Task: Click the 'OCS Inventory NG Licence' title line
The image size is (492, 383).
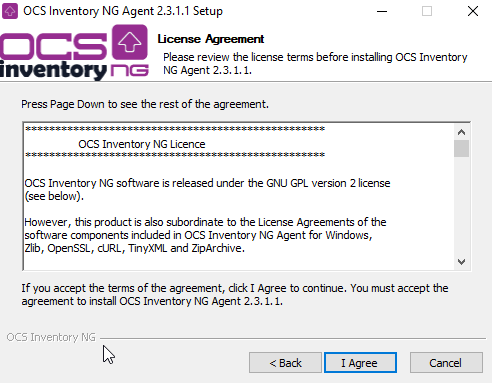Action: (x=142, y=144)
